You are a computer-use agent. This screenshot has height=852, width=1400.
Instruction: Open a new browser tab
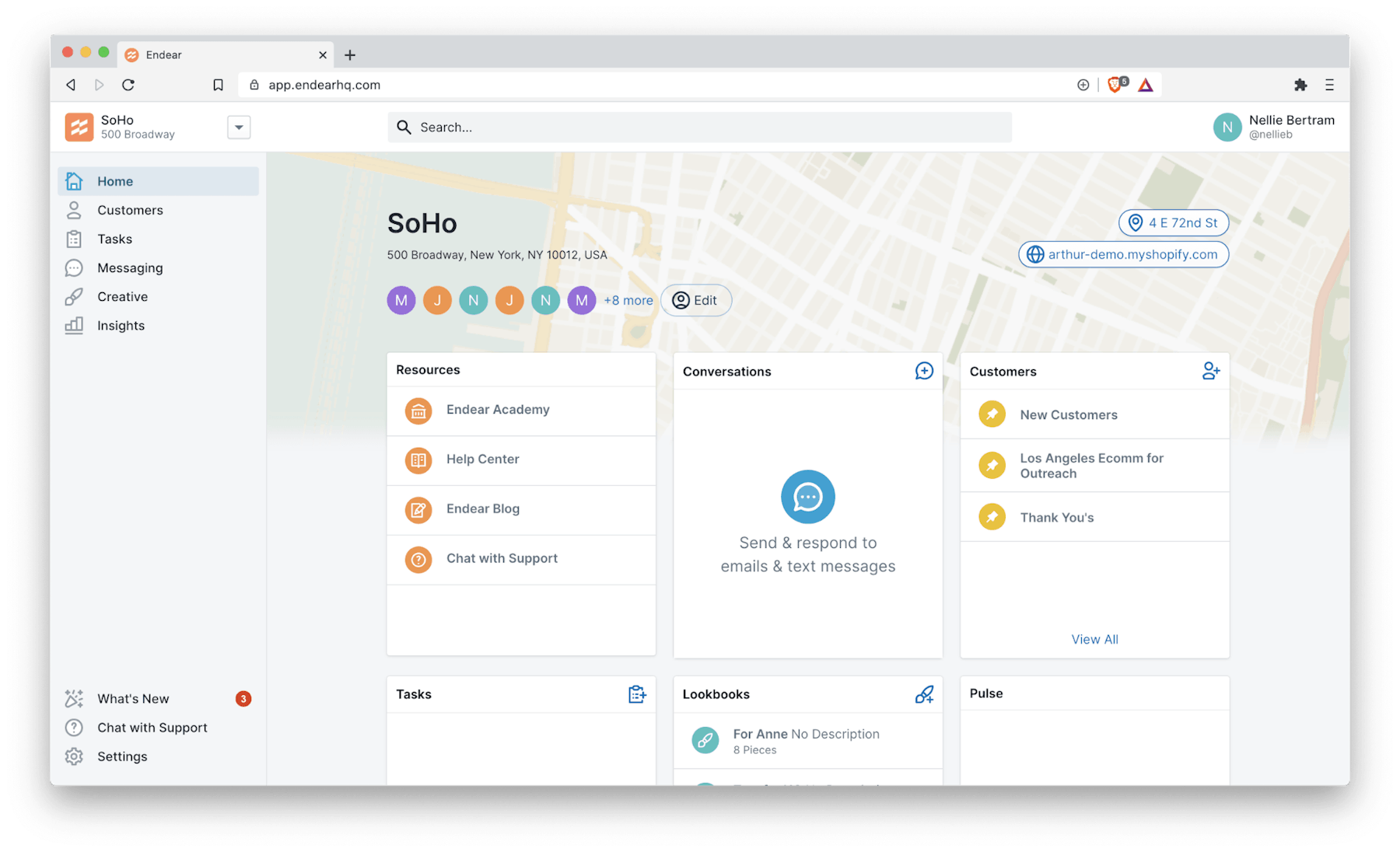(x=350, y=54)
